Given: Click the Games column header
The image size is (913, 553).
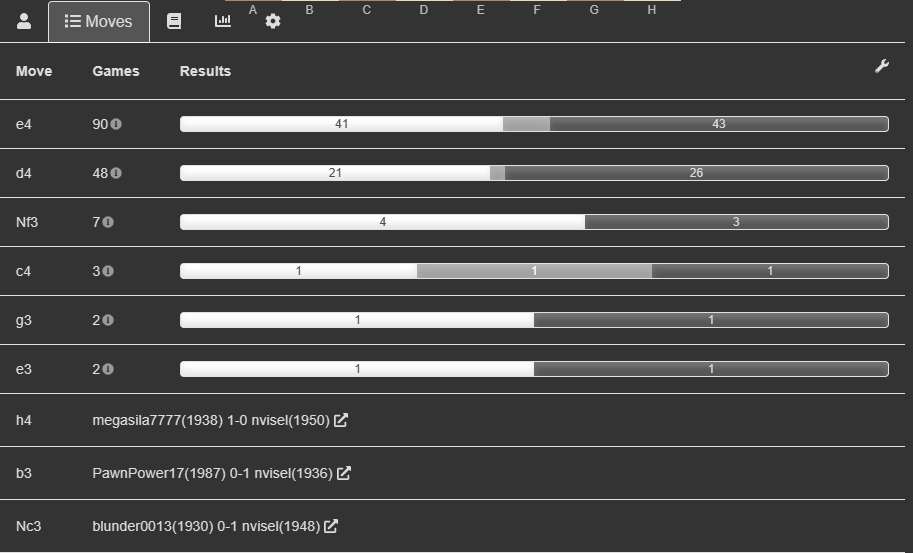Looking at the screenshot, I should [x=116, y=71].
